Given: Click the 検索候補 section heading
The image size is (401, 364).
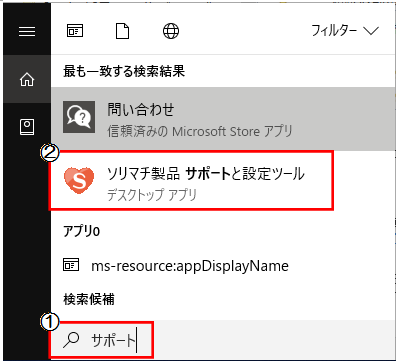Looking at the screenshot, I should pos(89,299).
